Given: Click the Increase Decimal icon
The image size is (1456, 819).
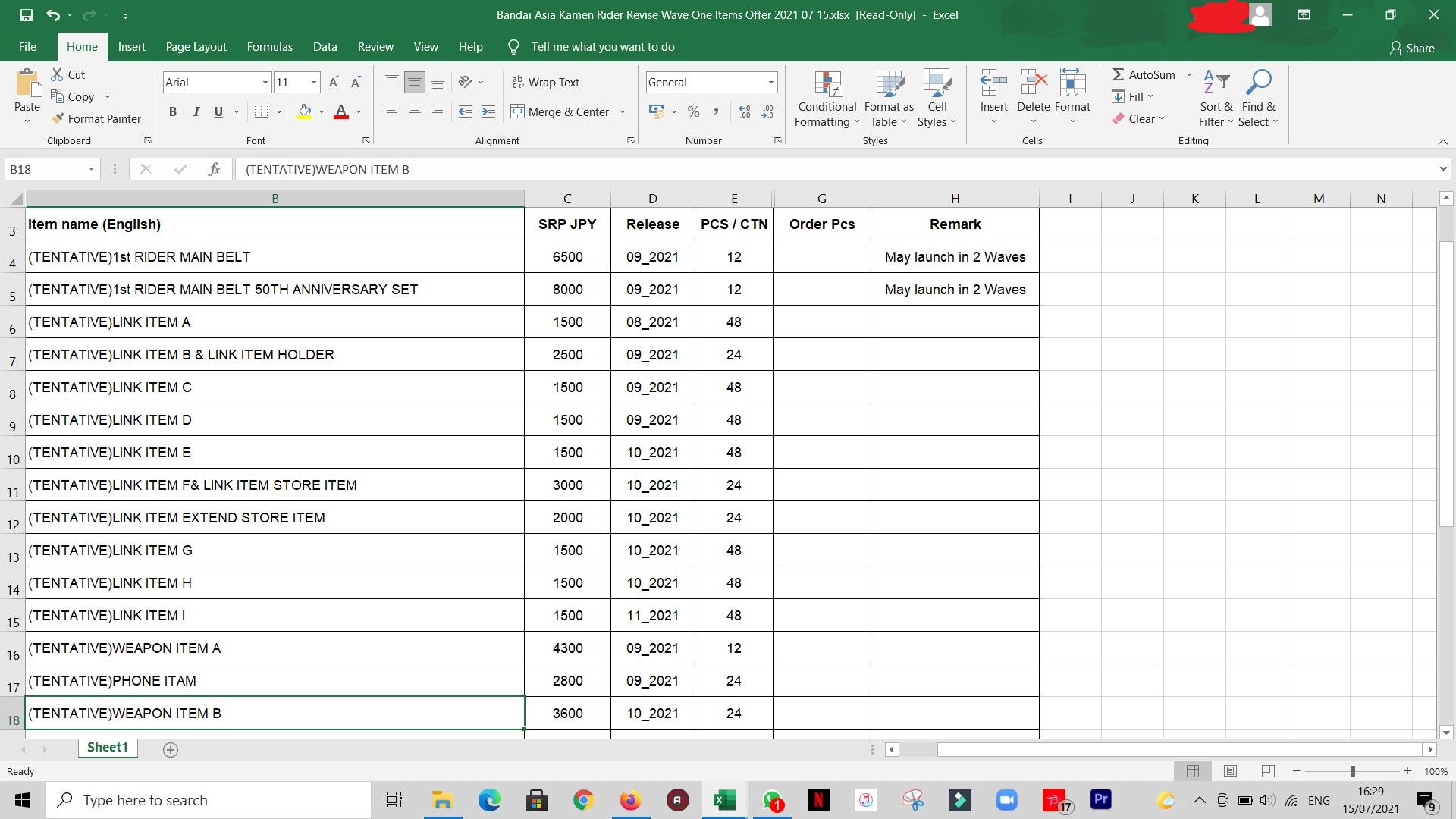Looking at the screenshot, I should 745,111.
